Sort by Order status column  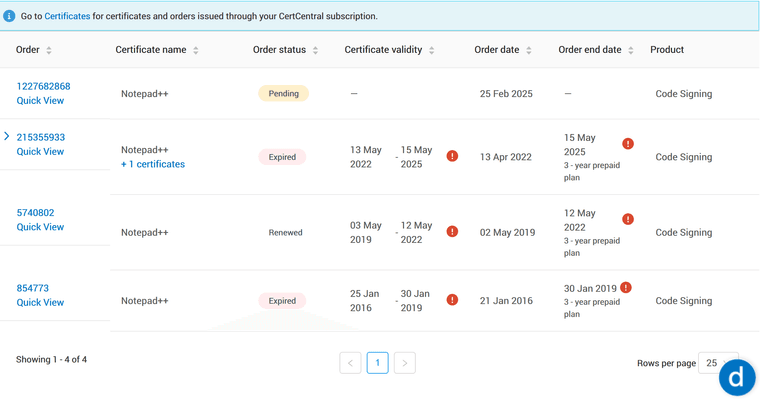coord(315,50)
